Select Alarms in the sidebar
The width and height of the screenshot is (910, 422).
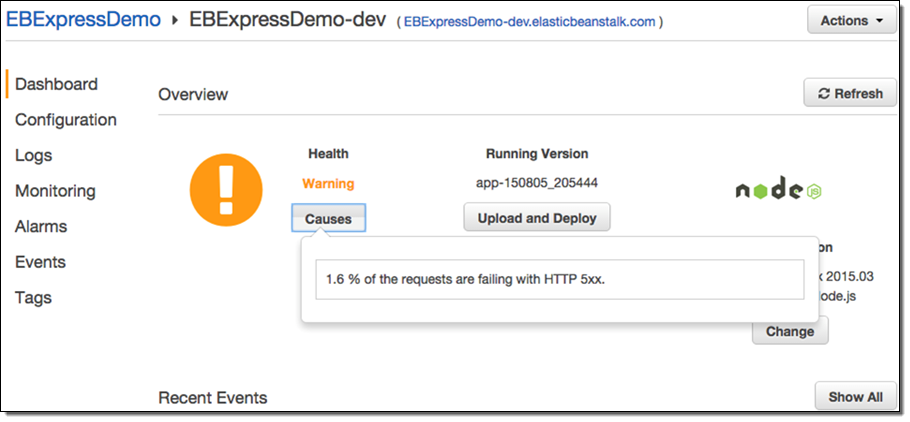tap(41, 226)
